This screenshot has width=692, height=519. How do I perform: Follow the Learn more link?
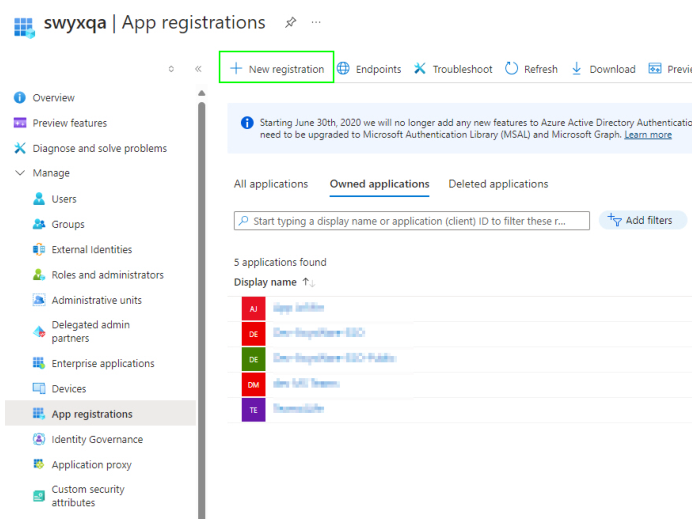(x=648, y=135)
